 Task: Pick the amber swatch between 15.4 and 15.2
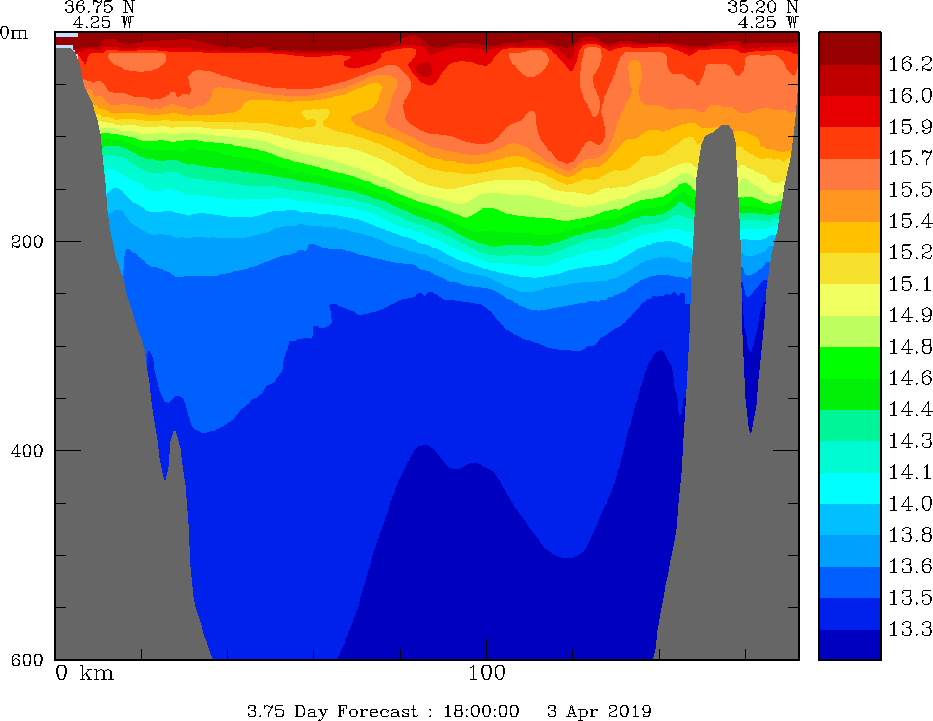click(849, 237)
